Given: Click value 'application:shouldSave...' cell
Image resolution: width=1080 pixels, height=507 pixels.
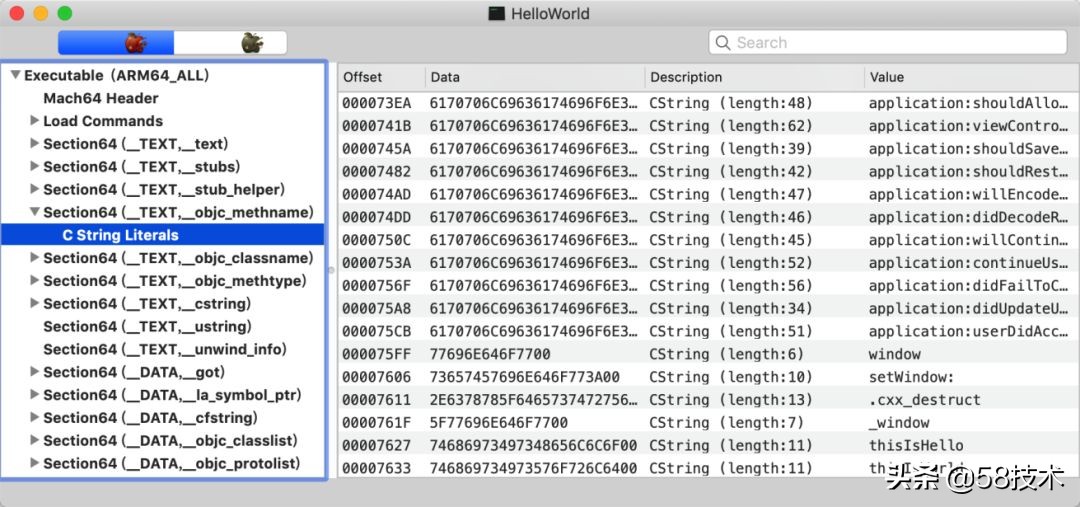Looking at the screenshot, I should point(968,149).
